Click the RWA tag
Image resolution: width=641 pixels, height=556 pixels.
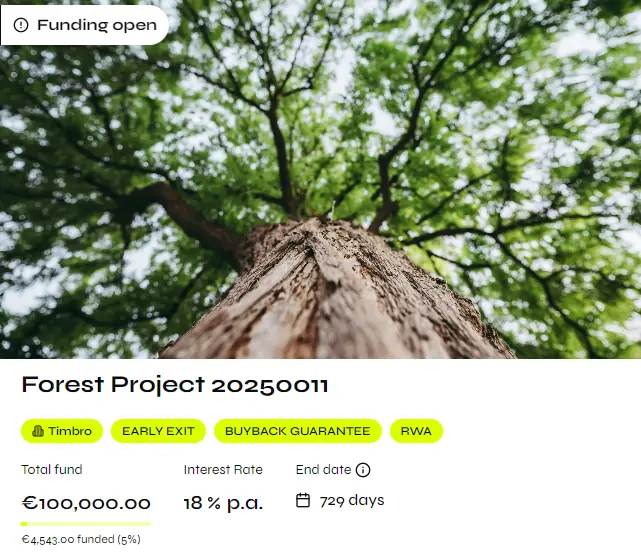pyautogui.click(x=416, y=431)
